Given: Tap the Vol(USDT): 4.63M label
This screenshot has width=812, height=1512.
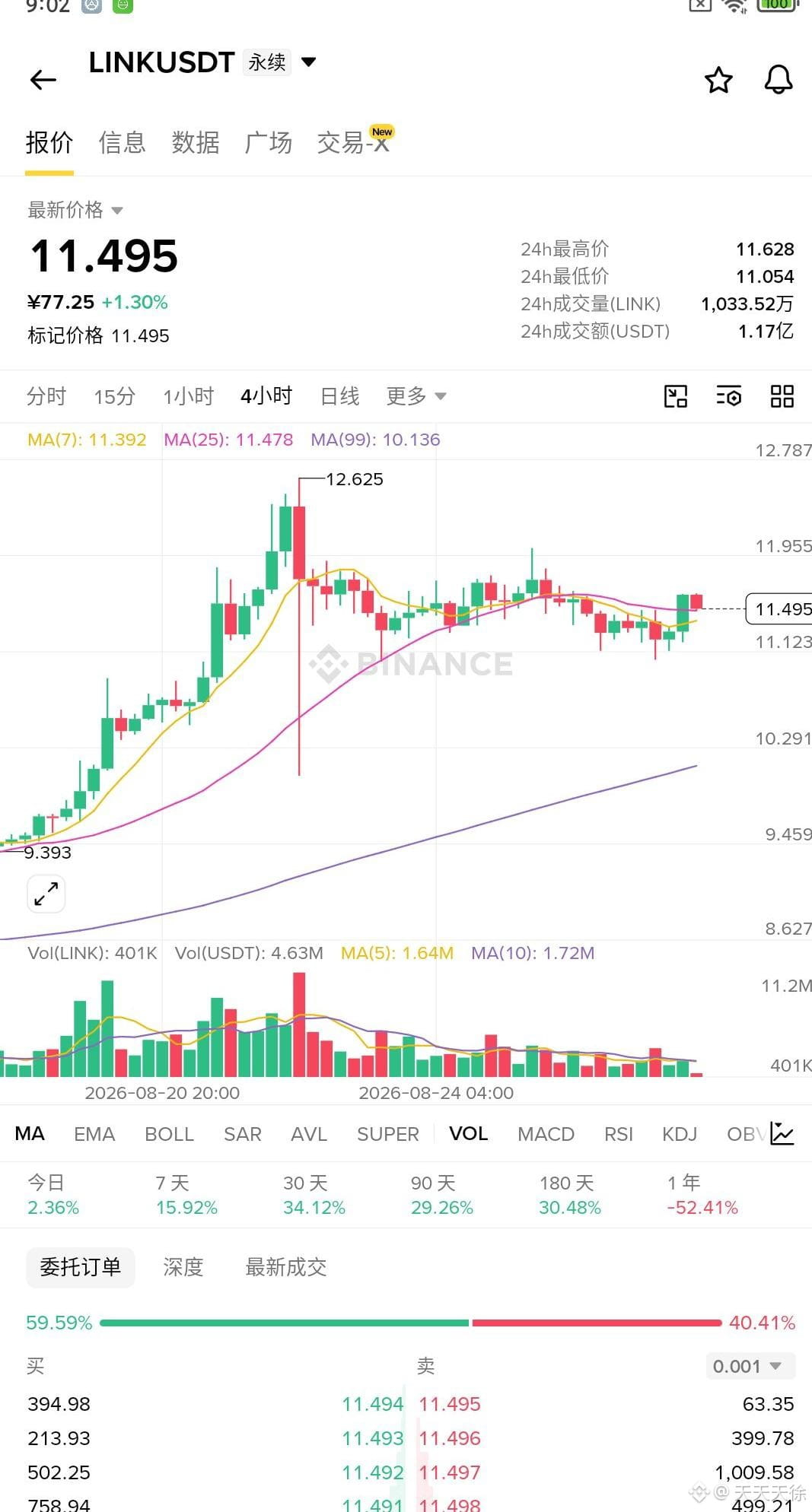Looking at the screenshot, I should tap(249, 953).
